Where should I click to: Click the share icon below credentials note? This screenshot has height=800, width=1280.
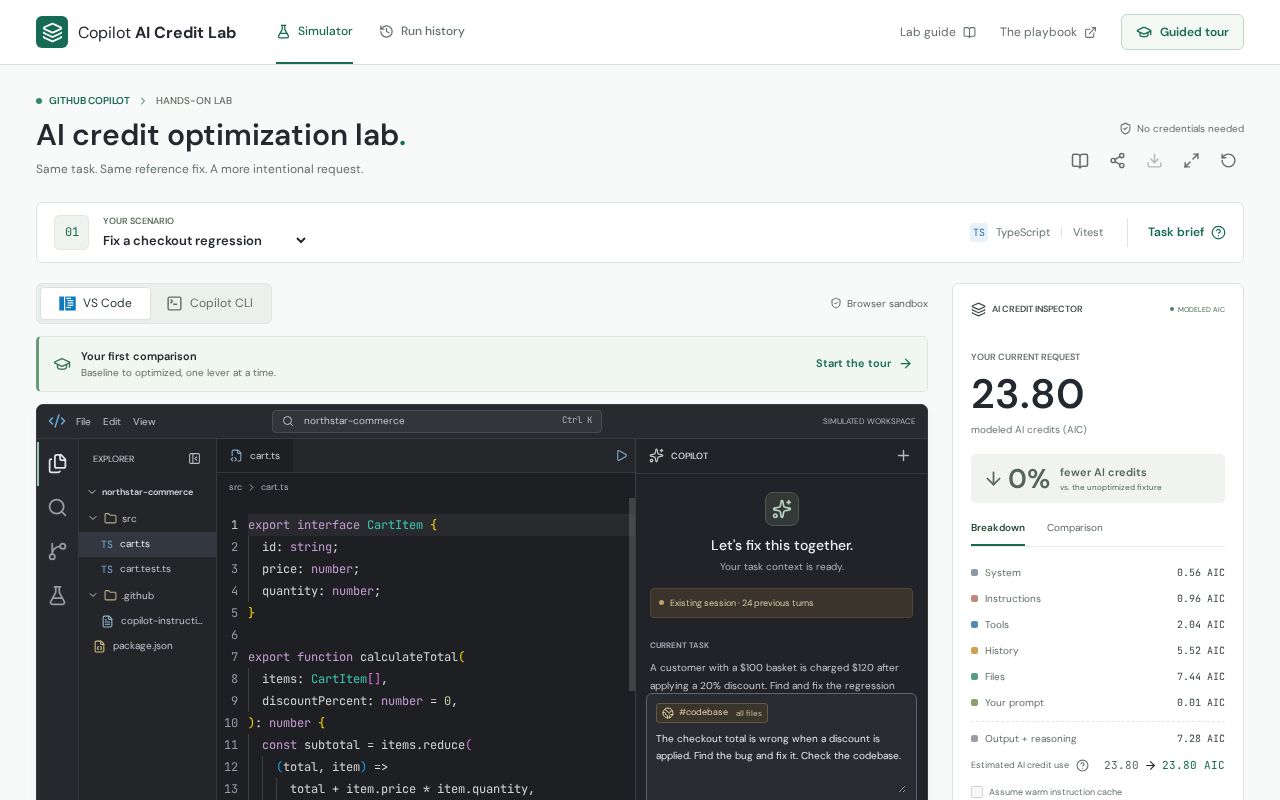point(1117,161)
